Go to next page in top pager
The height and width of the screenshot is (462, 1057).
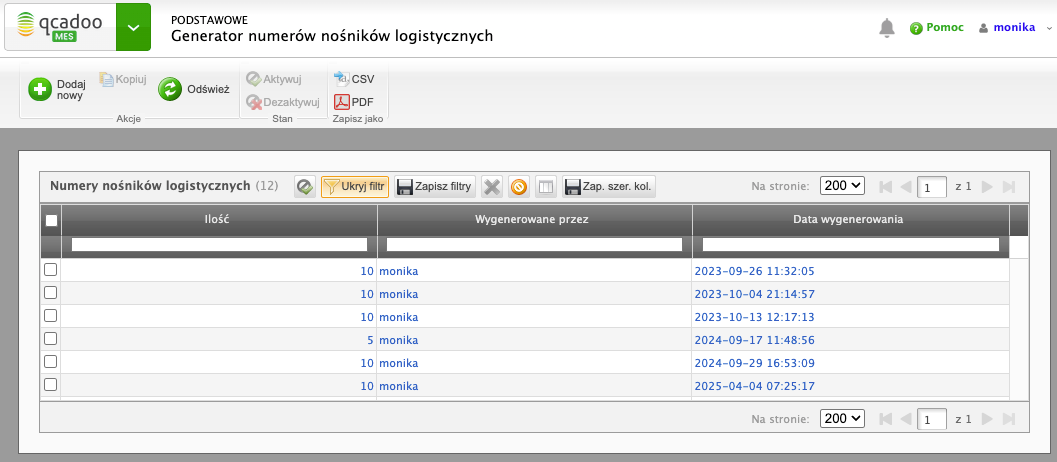click(987, 187)
